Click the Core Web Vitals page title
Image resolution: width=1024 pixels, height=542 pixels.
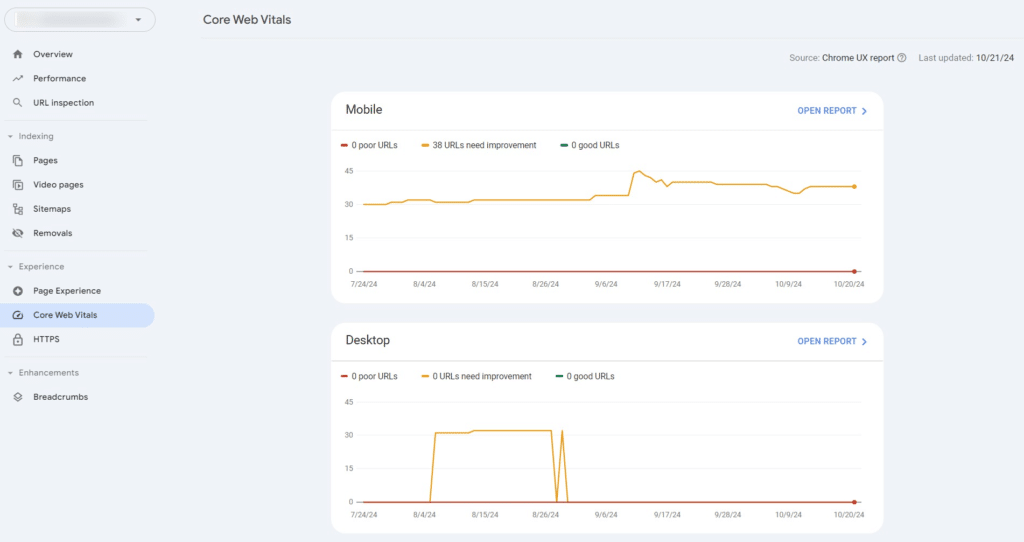coord(247,20)
